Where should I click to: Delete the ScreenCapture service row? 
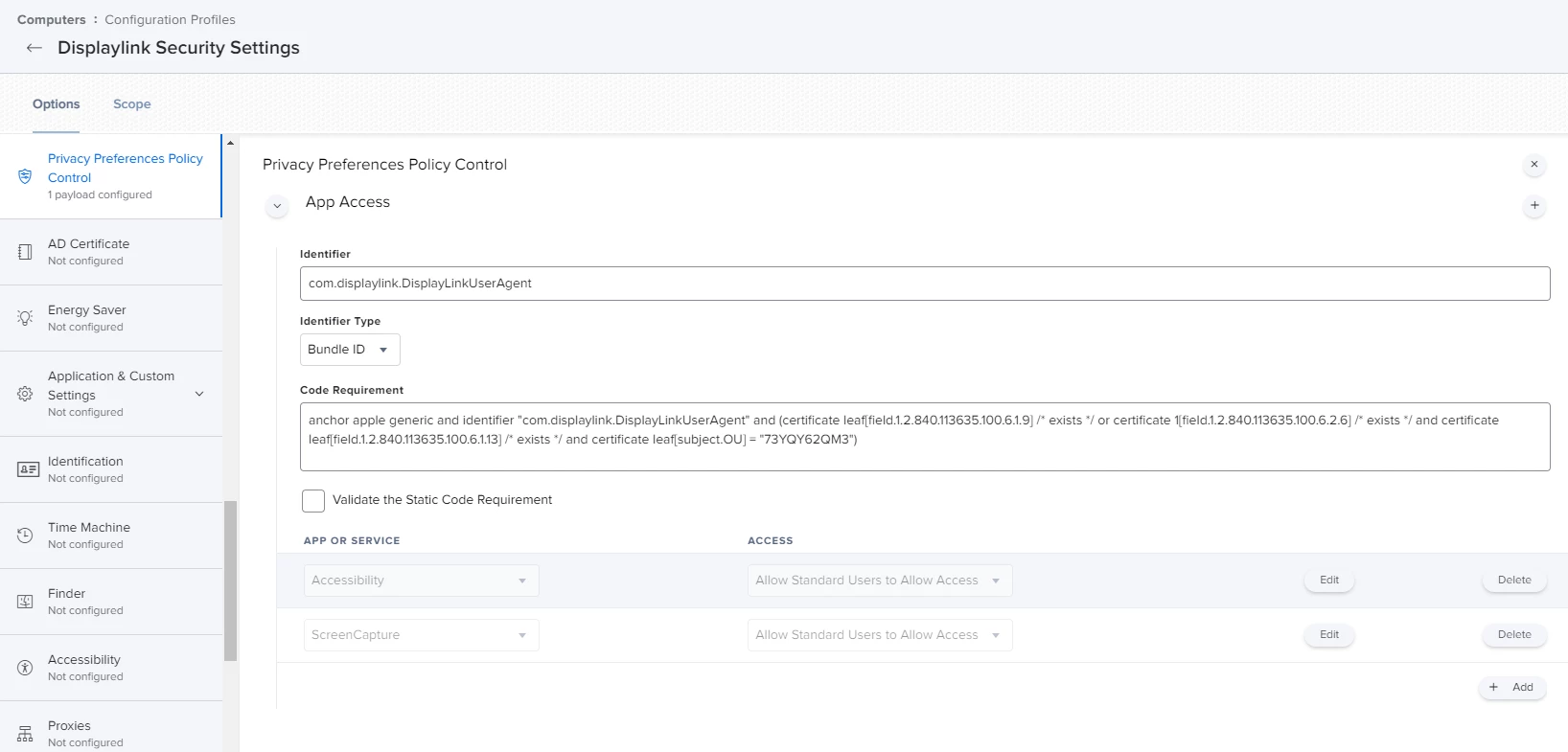coord(1514,635)
